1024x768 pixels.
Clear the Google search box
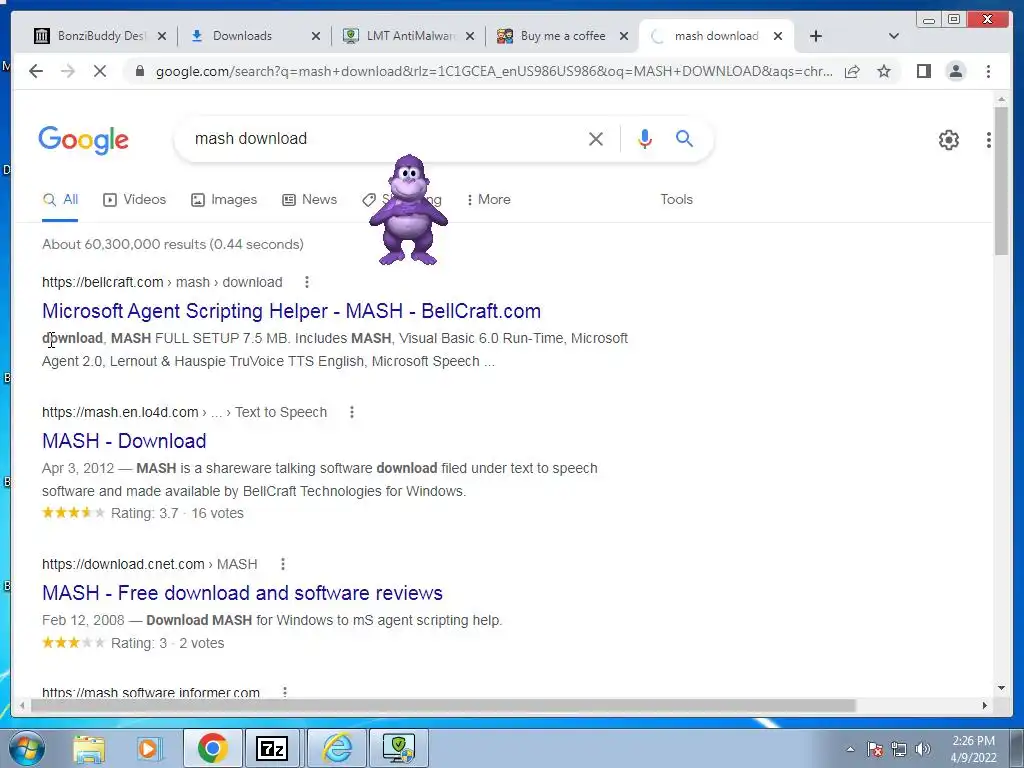(x=596, y=138)
